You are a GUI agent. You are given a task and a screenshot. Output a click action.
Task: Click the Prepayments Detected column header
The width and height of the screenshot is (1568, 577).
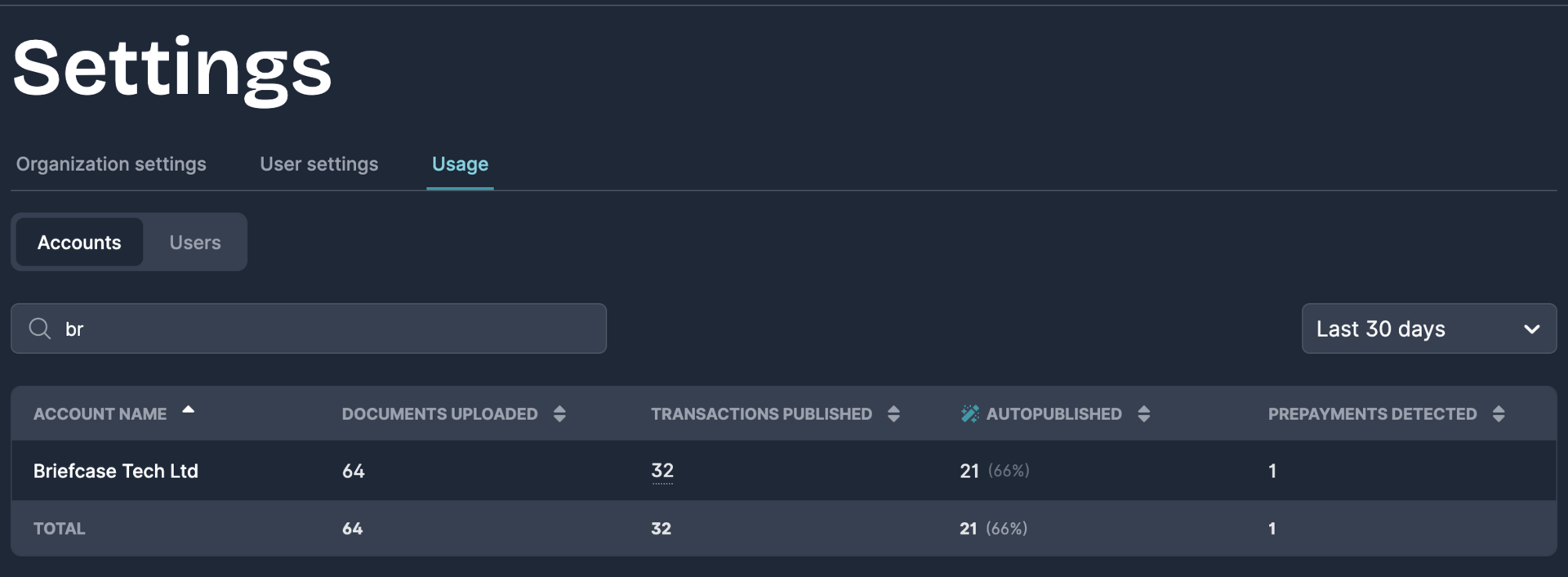click(1372, 414)
